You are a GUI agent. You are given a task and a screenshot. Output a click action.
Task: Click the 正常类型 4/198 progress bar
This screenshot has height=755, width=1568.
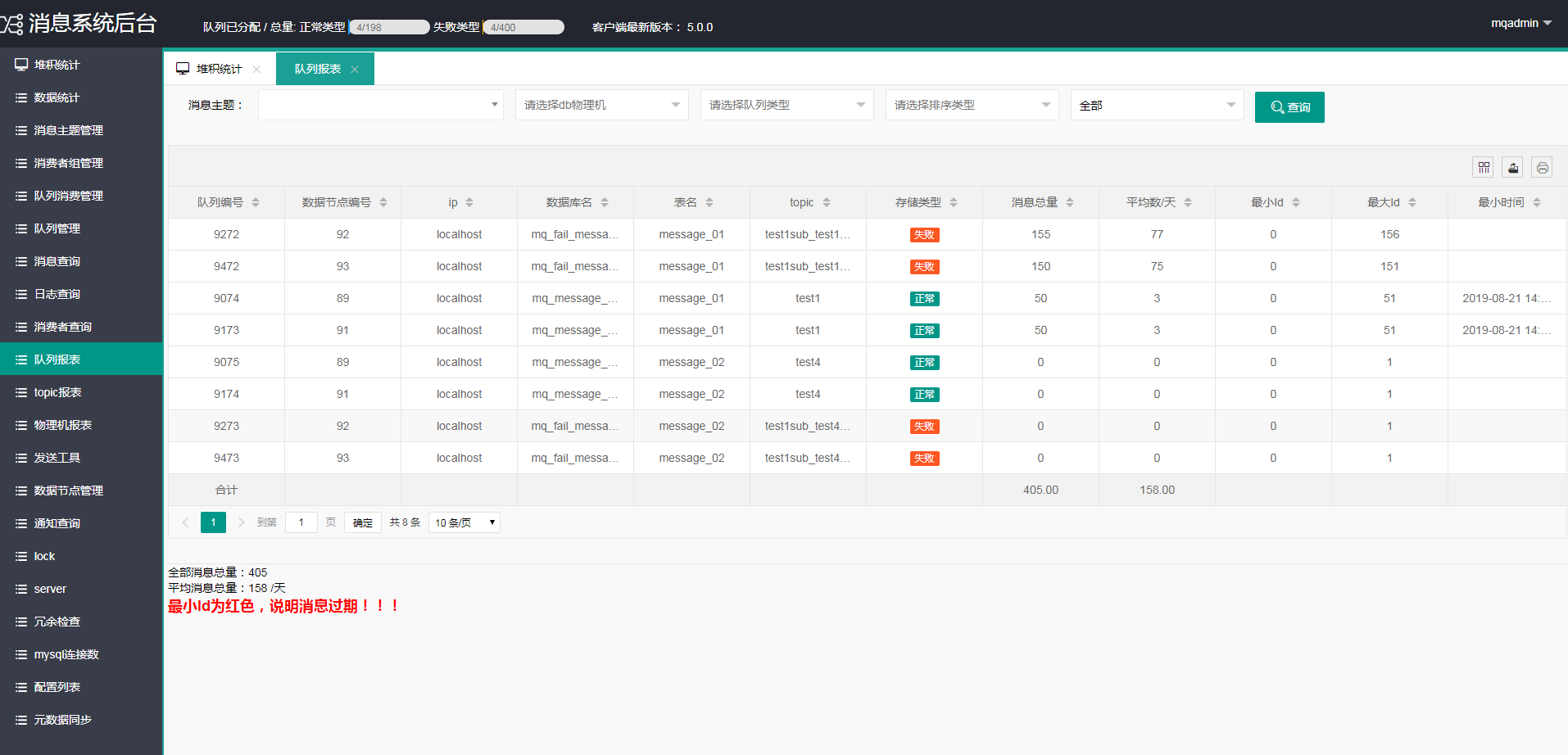389,27
